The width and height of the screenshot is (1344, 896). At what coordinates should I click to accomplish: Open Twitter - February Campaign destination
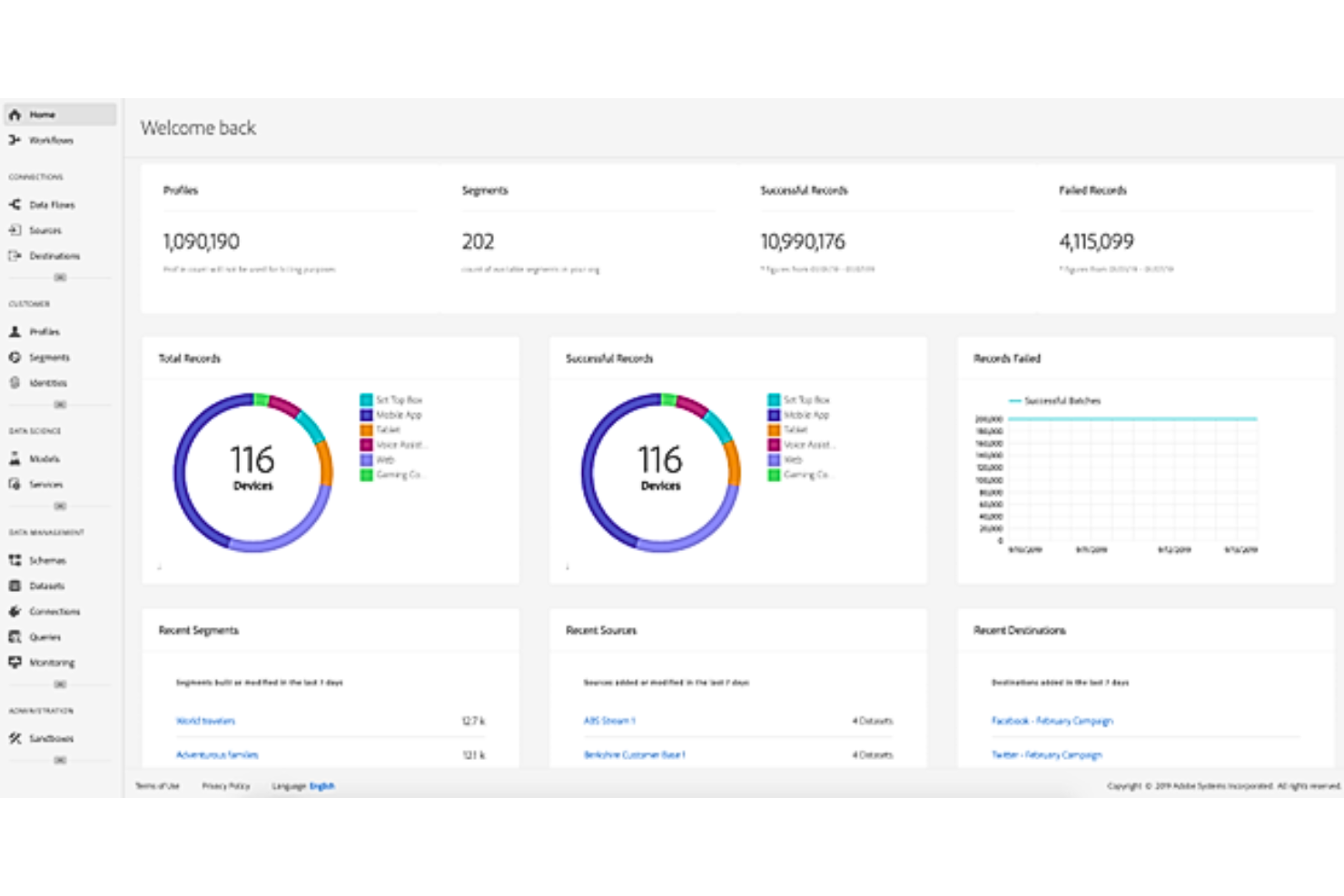click(1046, 754)
